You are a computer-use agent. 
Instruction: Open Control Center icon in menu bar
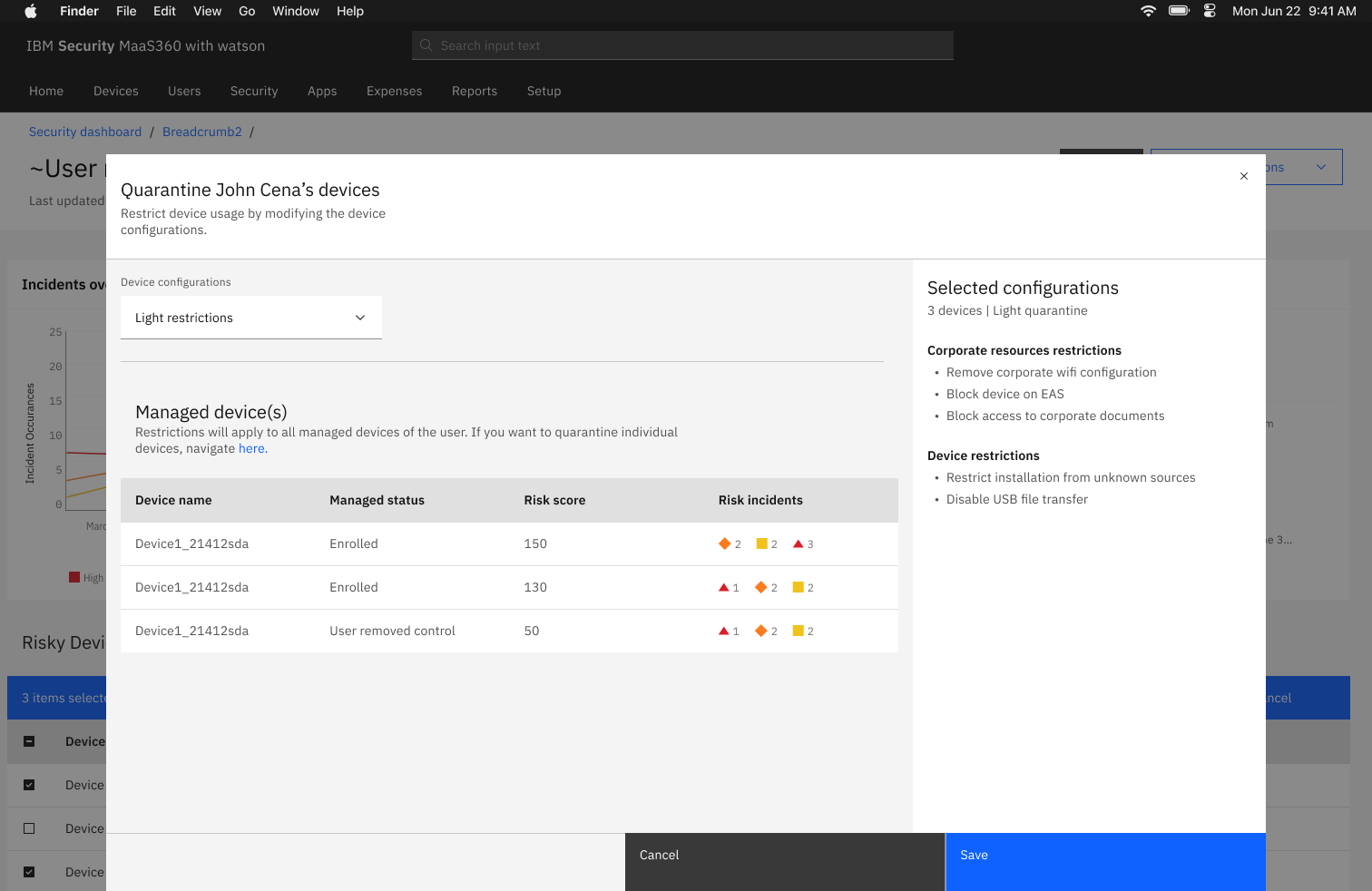click(x=1210, y=11)
